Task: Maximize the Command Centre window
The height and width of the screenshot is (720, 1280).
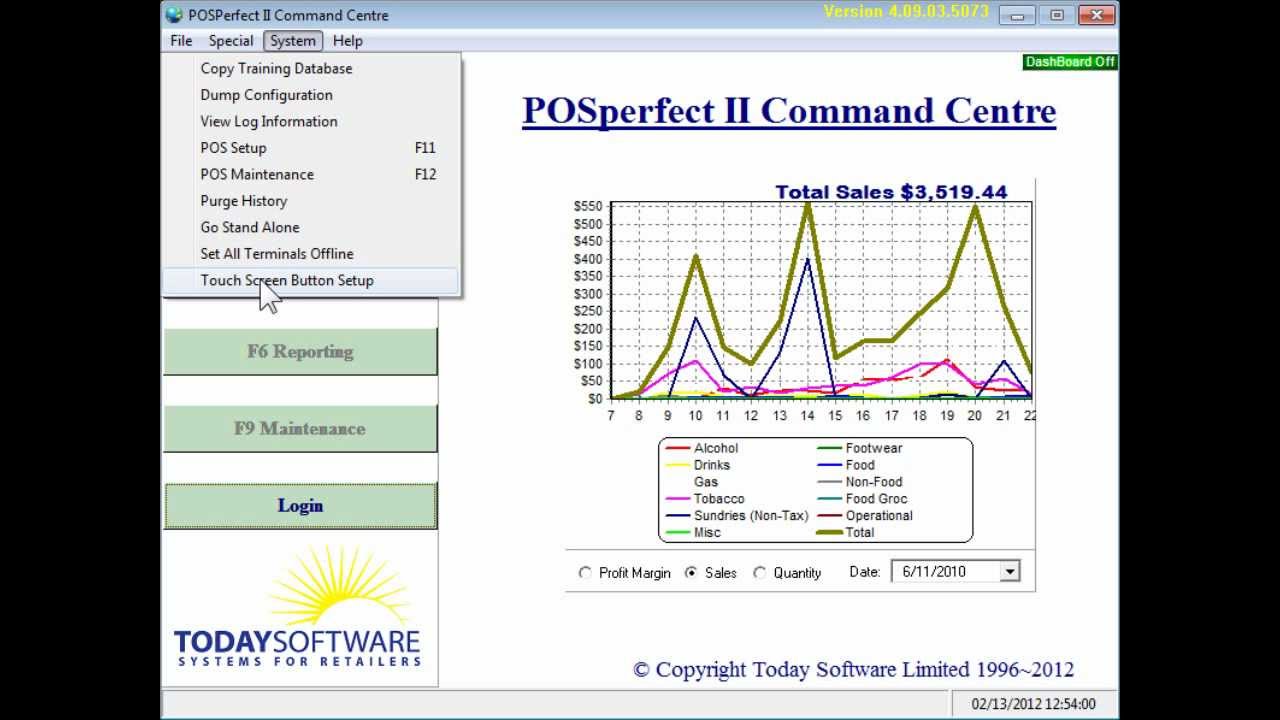Action: [x=1056, y=15]
